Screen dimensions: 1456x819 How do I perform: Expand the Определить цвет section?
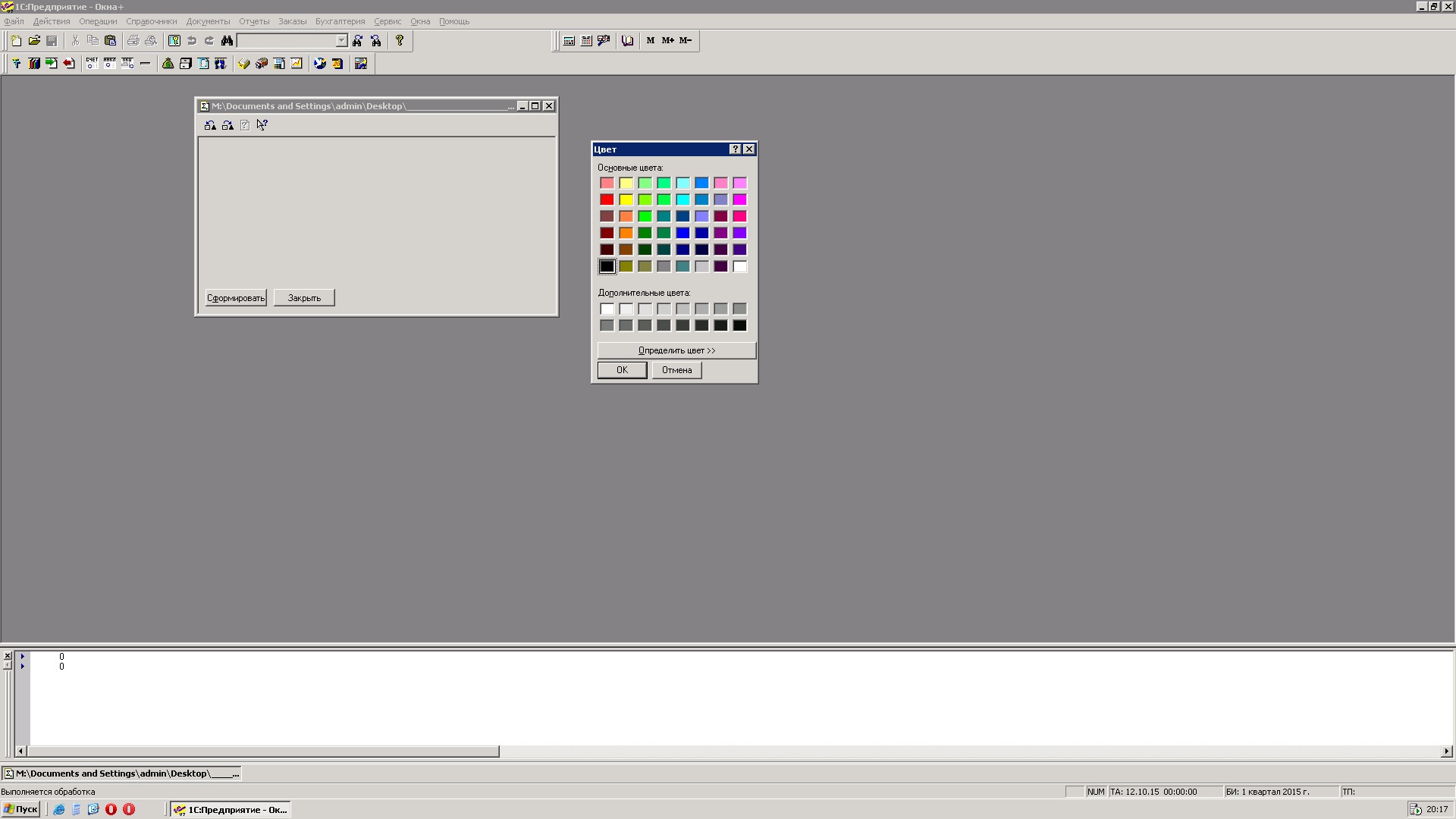pos(676,350)
